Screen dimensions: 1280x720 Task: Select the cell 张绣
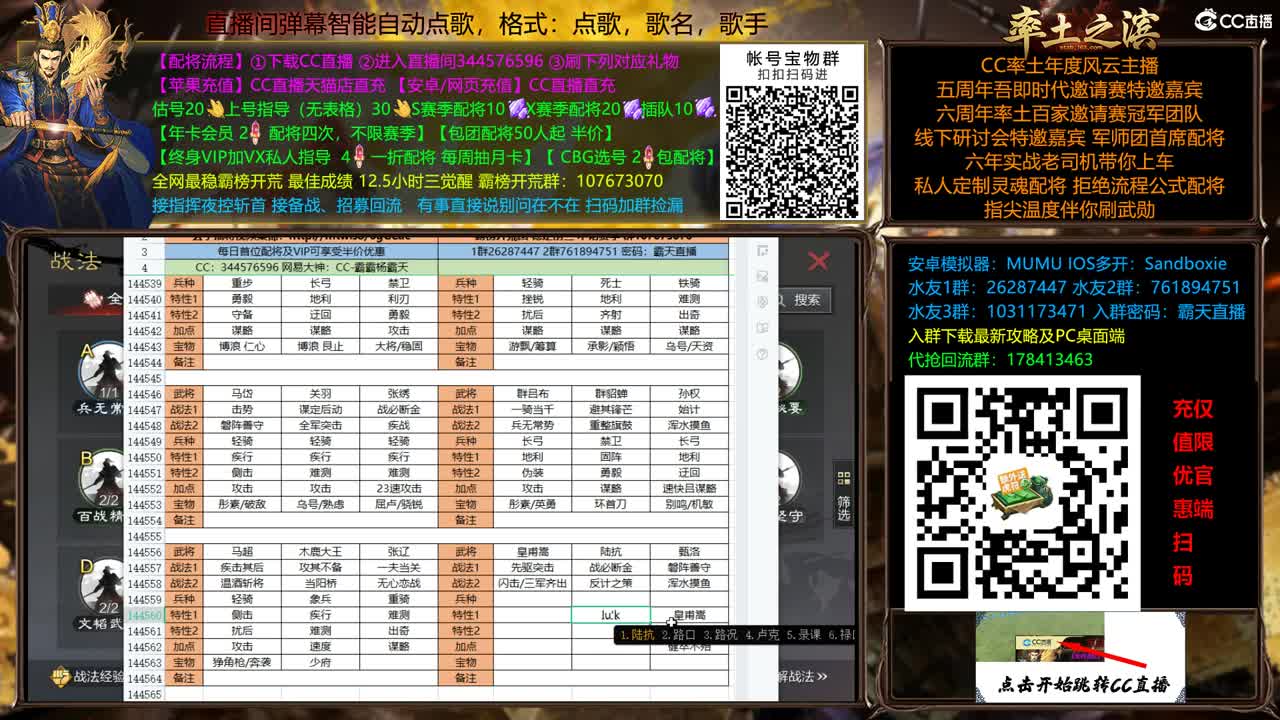coord(398,394)
